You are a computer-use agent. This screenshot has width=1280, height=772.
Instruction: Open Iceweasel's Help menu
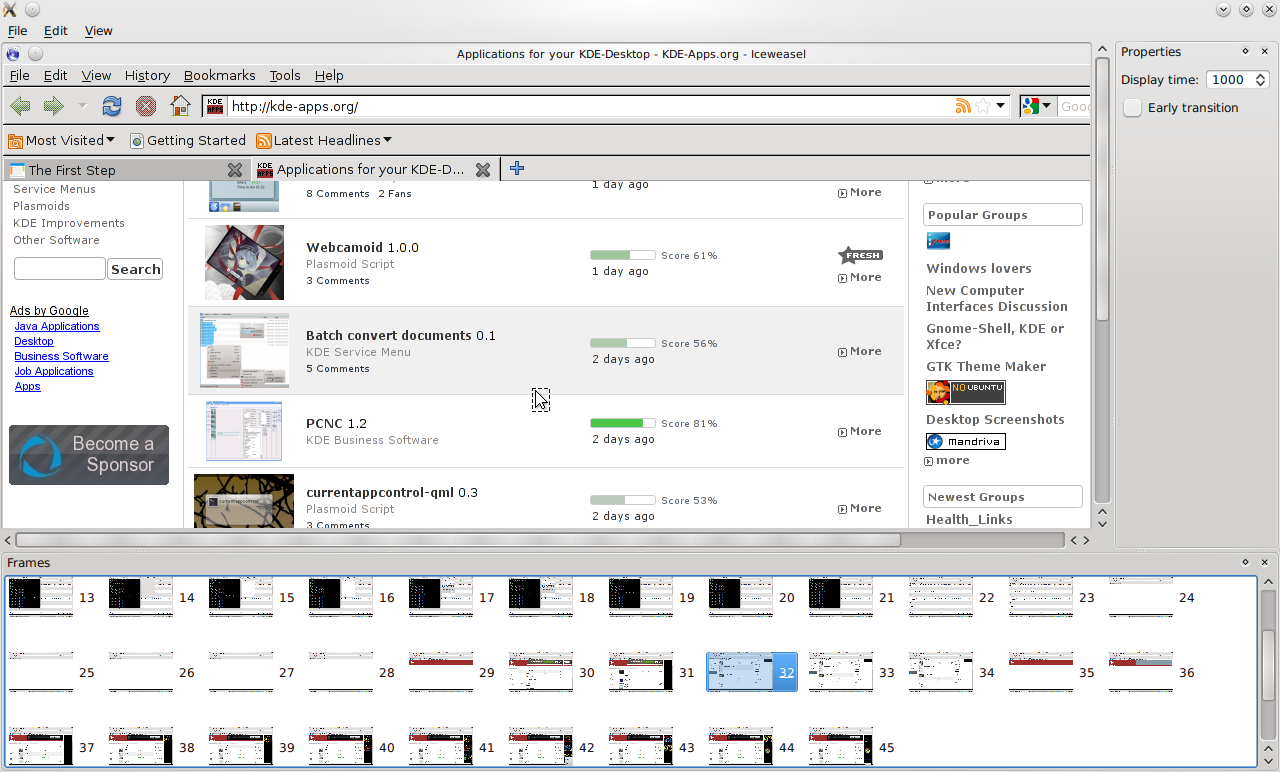(329, 75)
